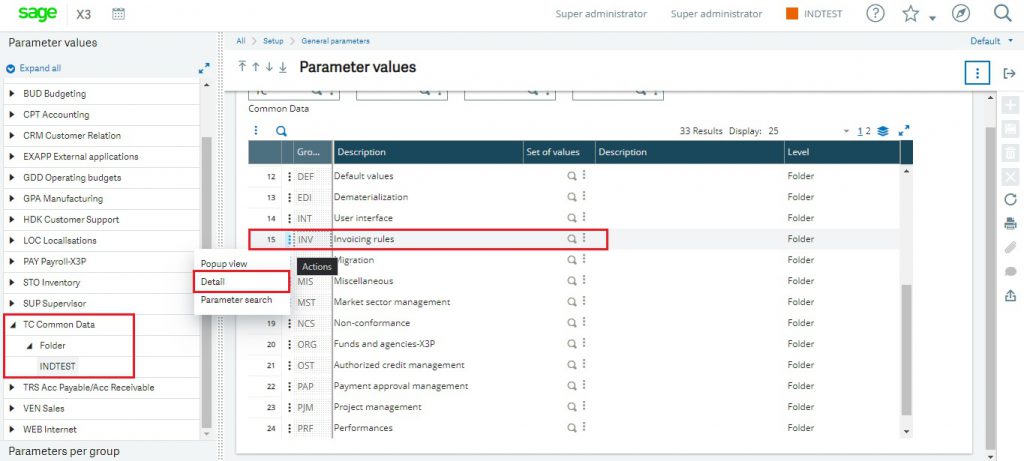Screen dimensions: 1024x461
Task: Click the grid search magnifier icon
Action: [x=281, y=131]
